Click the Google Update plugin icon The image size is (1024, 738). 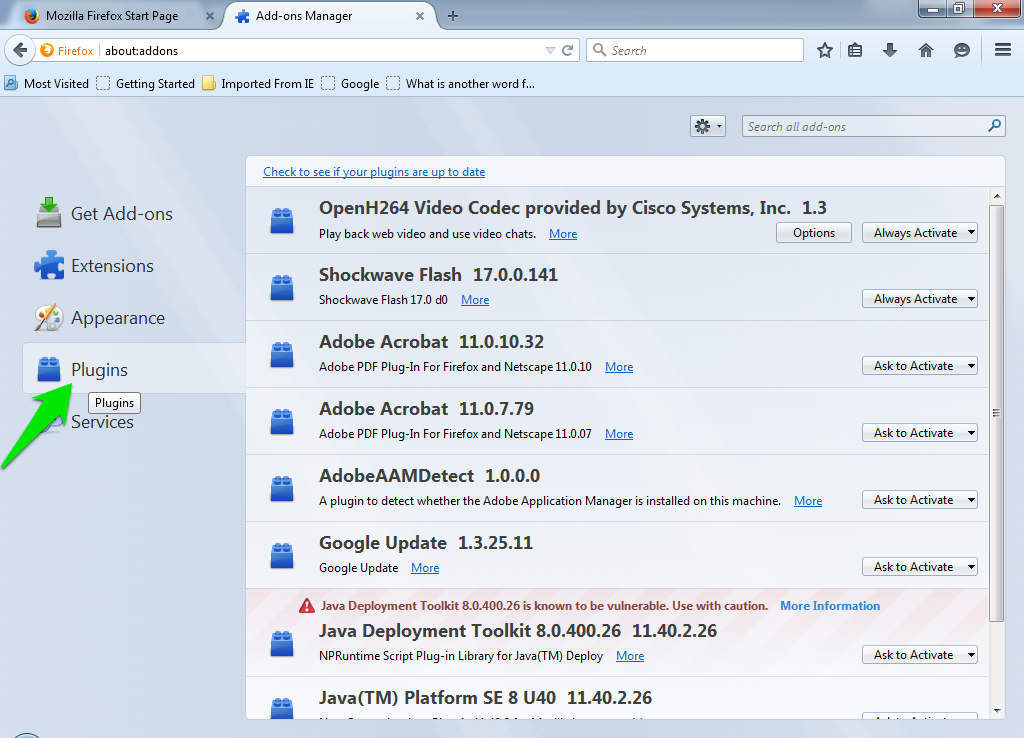point(282,556)
